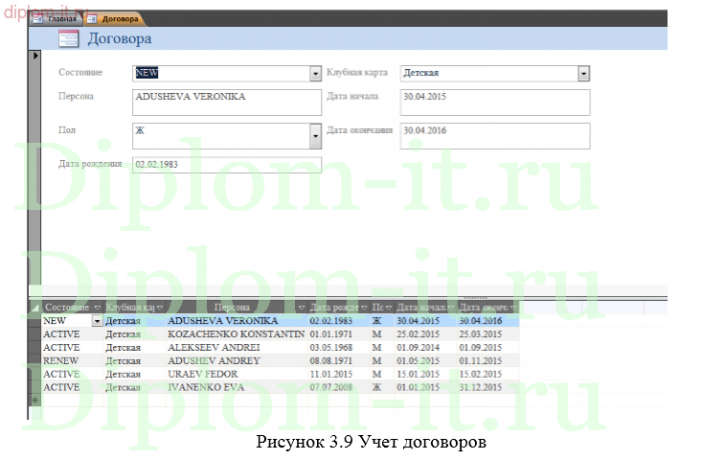This screenshot has height=460, width=702.
Task: Click start date 25.02.2015 cell
Action: click(425, 335)
